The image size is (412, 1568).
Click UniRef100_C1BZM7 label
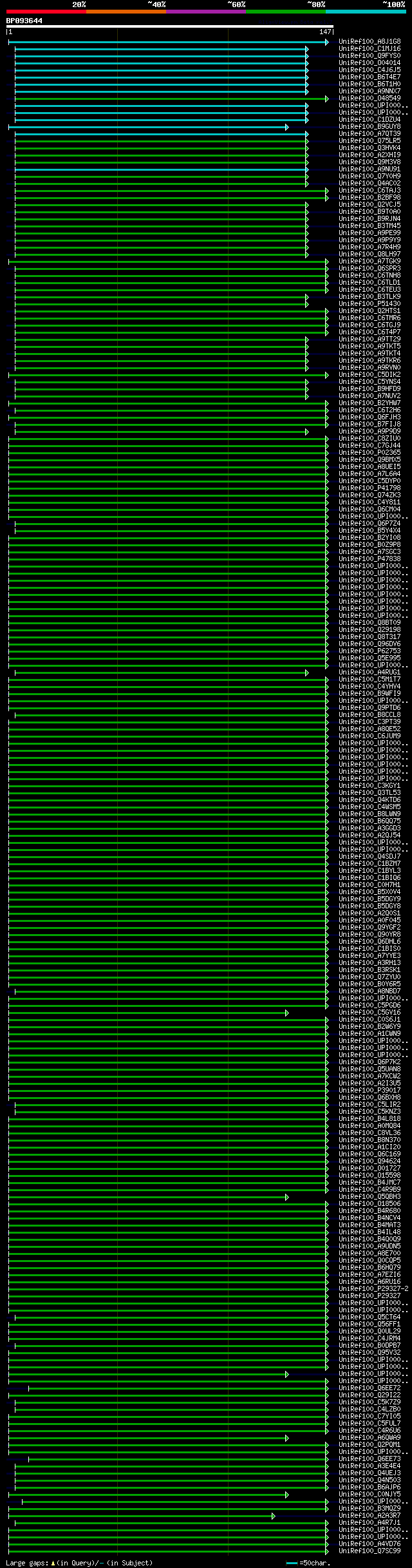pyautogui.click(x=370, y=864)
